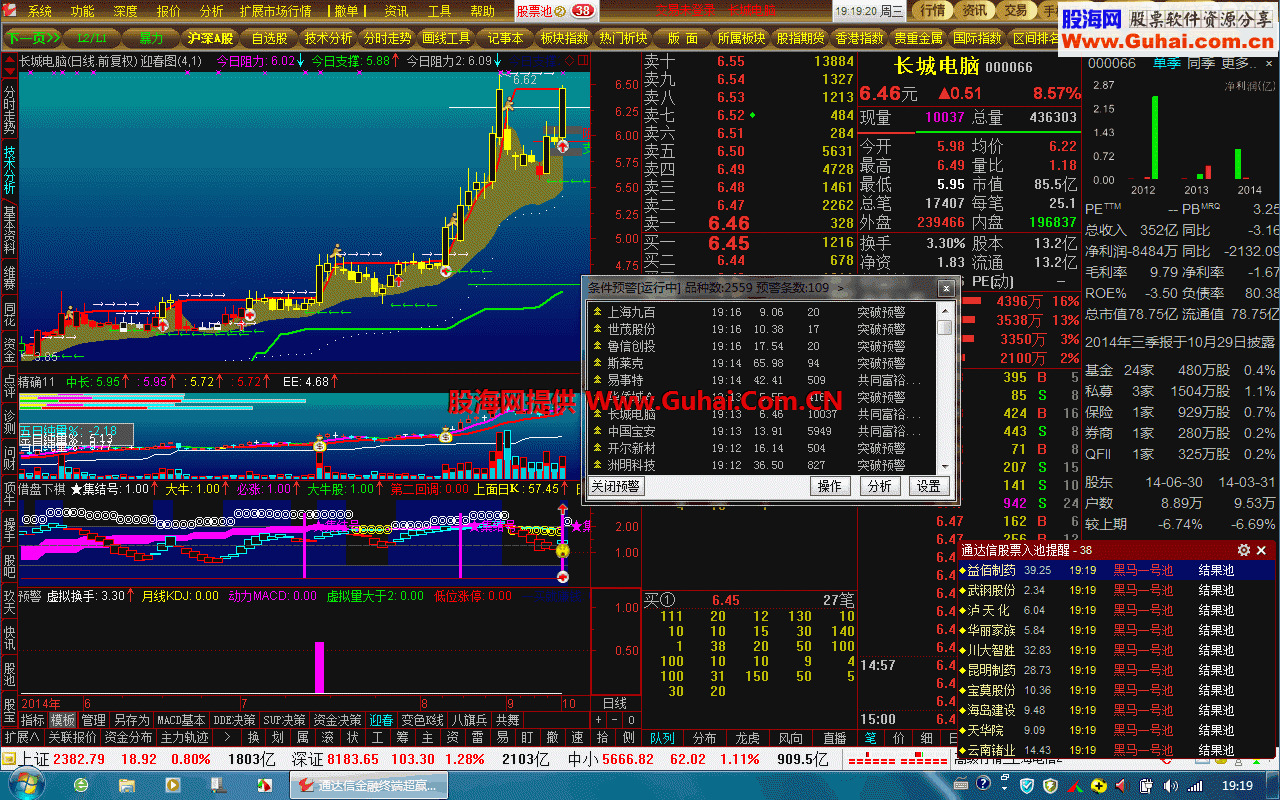Select the 板块指数 toolbar button

pos(564,38)
